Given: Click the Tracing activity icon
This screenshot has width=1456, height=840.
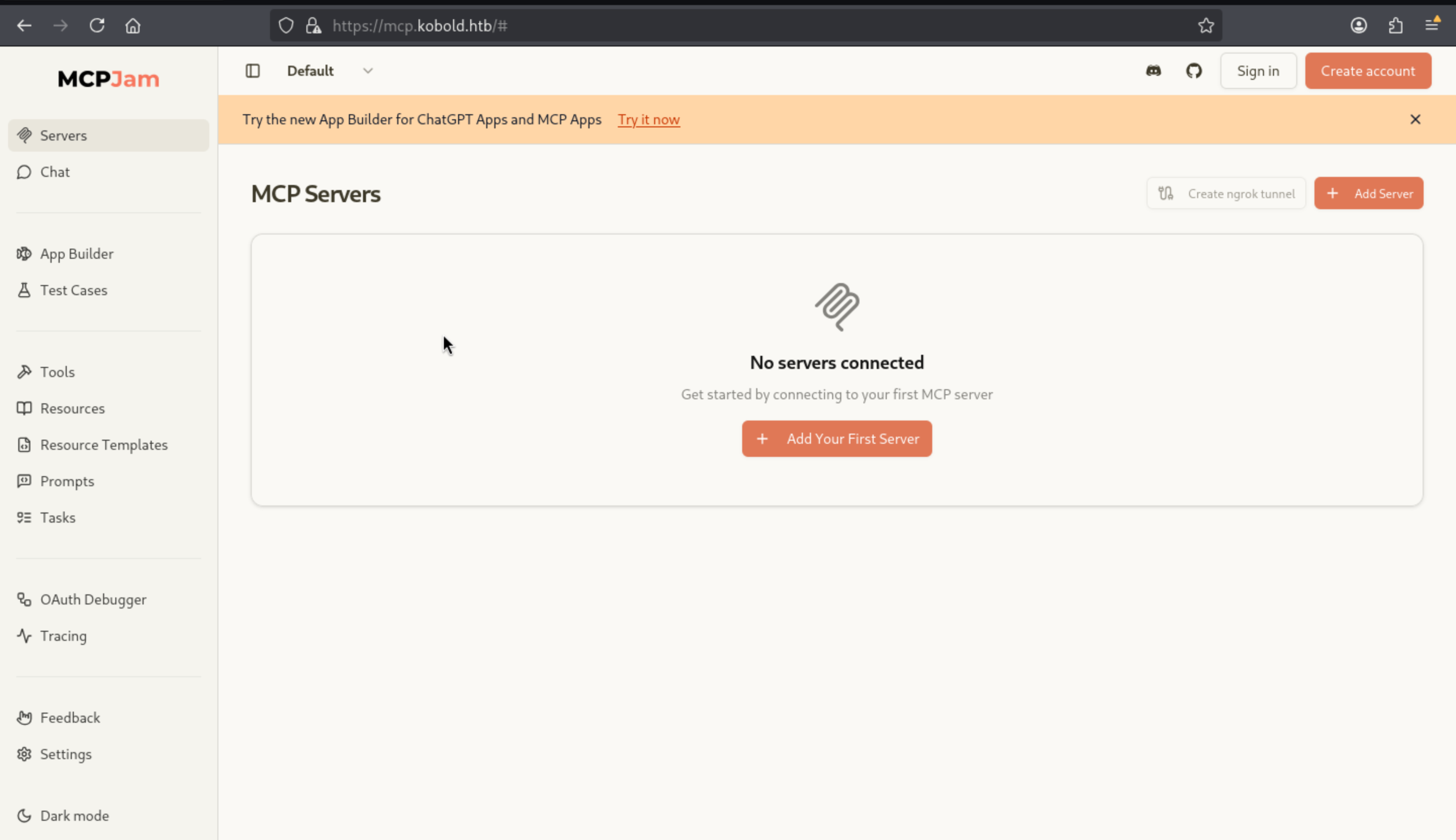Looking at the screenshot, I should coord(24,636).
